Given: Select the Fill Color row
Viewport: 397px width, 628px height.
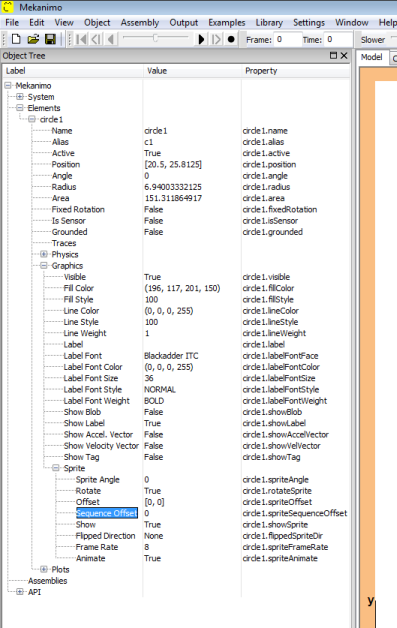Looking at the screenshot, I should pyautogui.click(x=79, y=288).
